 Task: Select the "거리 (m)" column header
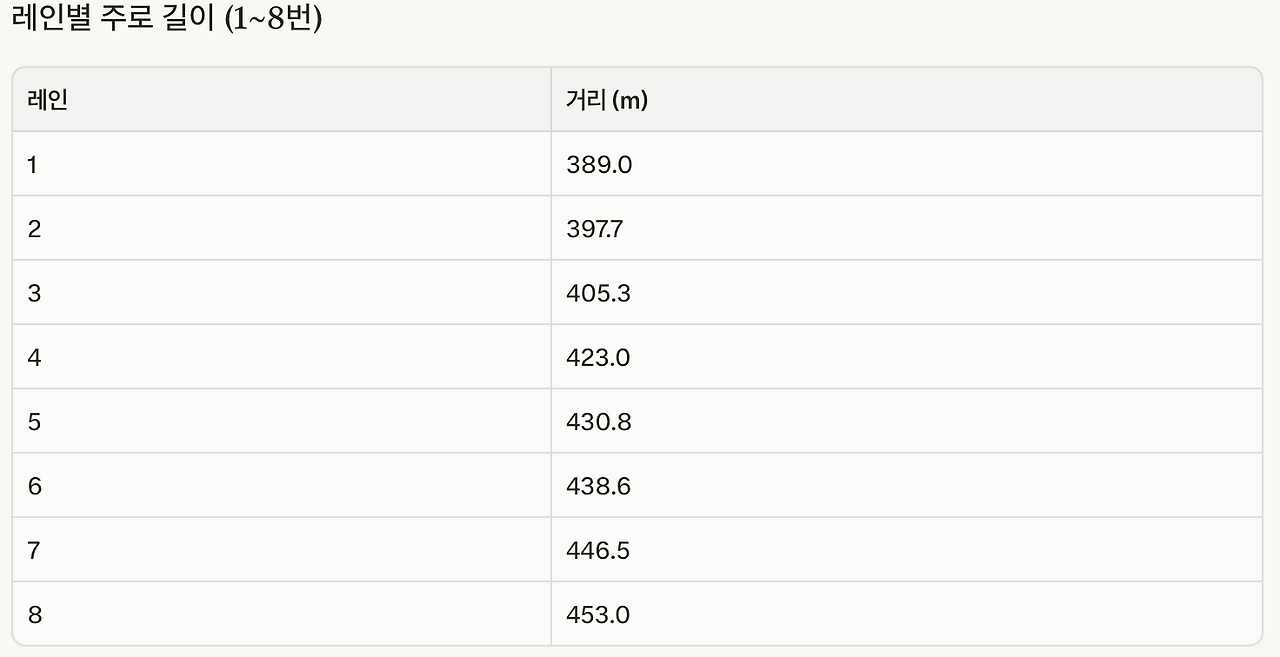(607, 100)
